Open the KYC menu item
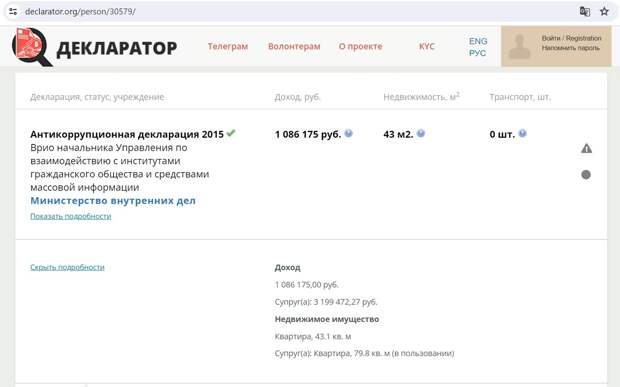The height and width of the screenshot is (387, 620). [427, 46]
